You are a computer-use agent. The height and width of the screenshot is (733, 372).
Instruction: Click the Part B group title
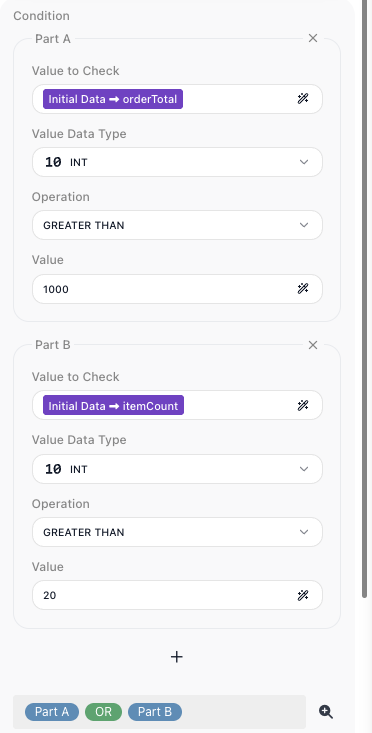pos(53,345)
